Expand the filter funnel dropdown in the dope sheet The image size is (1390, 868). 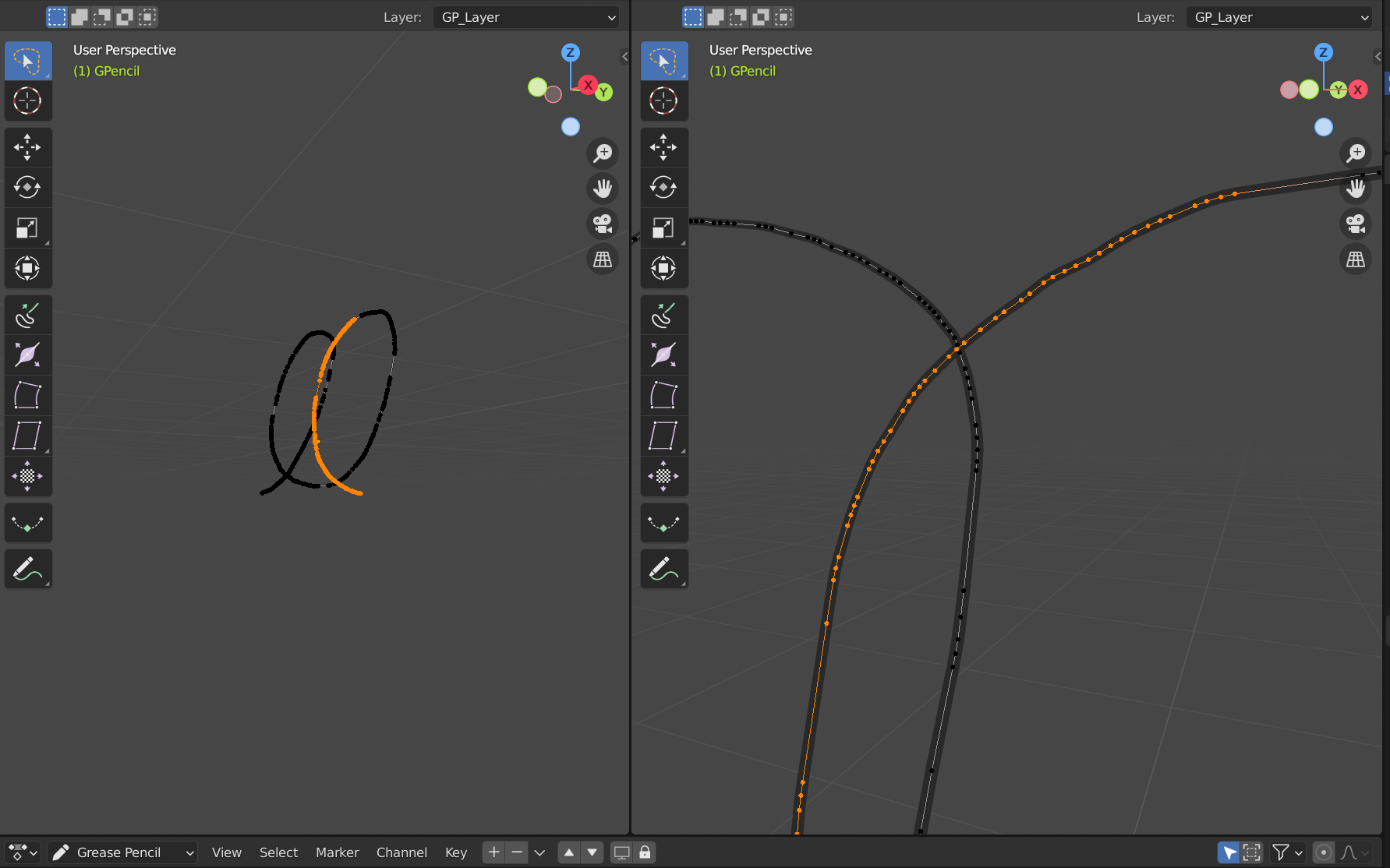1286,852
